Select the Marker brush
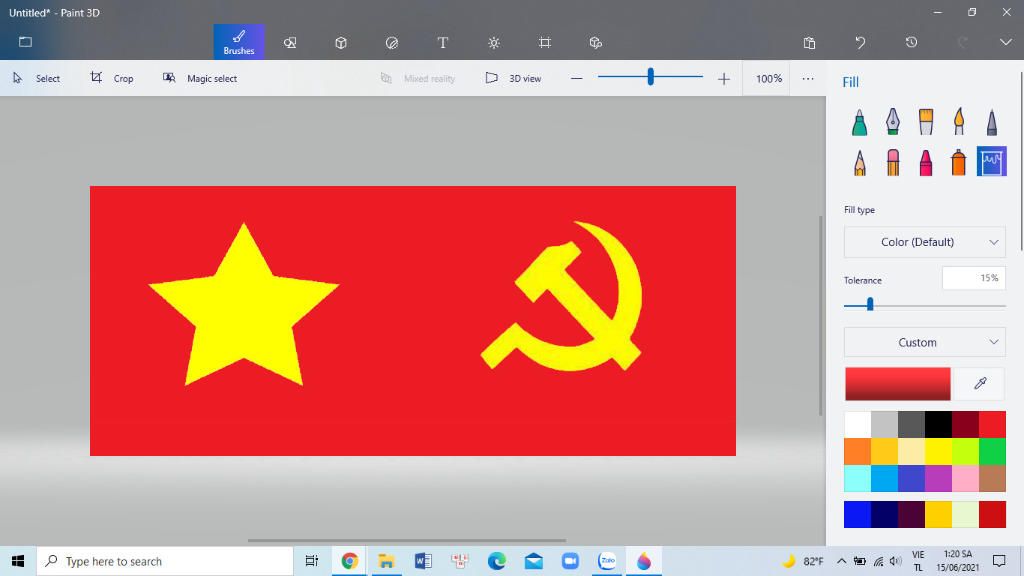This screenshot has height=576, width=1024. (859, 122)
